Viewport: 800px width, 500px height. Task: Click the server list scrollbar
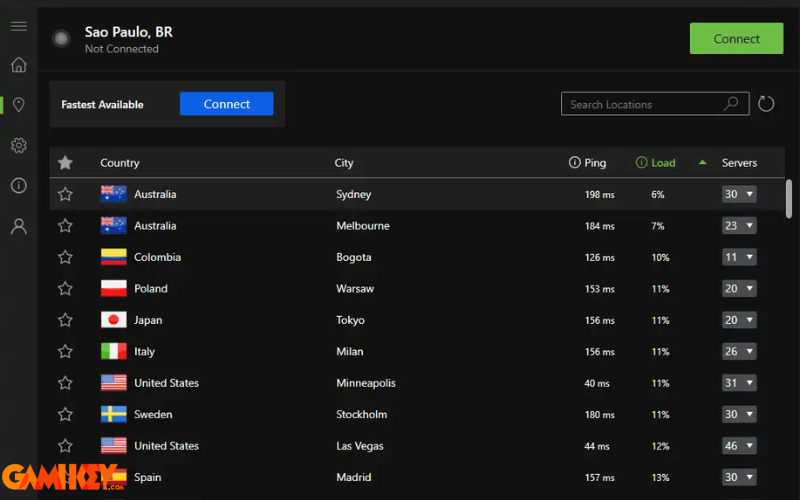(x=789, y=198)
